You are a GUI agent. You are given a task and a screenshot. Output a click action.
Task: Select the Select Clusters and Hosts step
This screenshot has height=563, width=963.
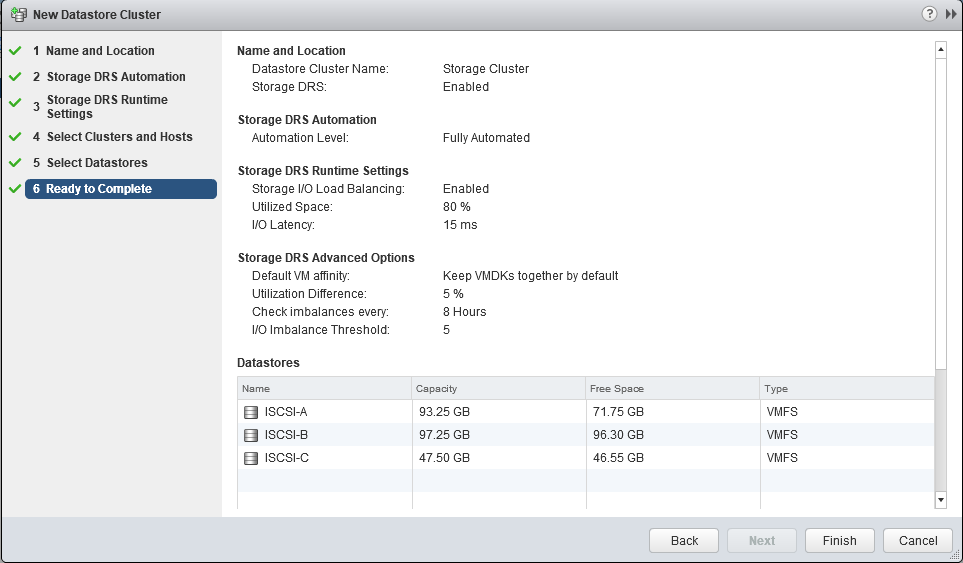(x=119, y=137)
